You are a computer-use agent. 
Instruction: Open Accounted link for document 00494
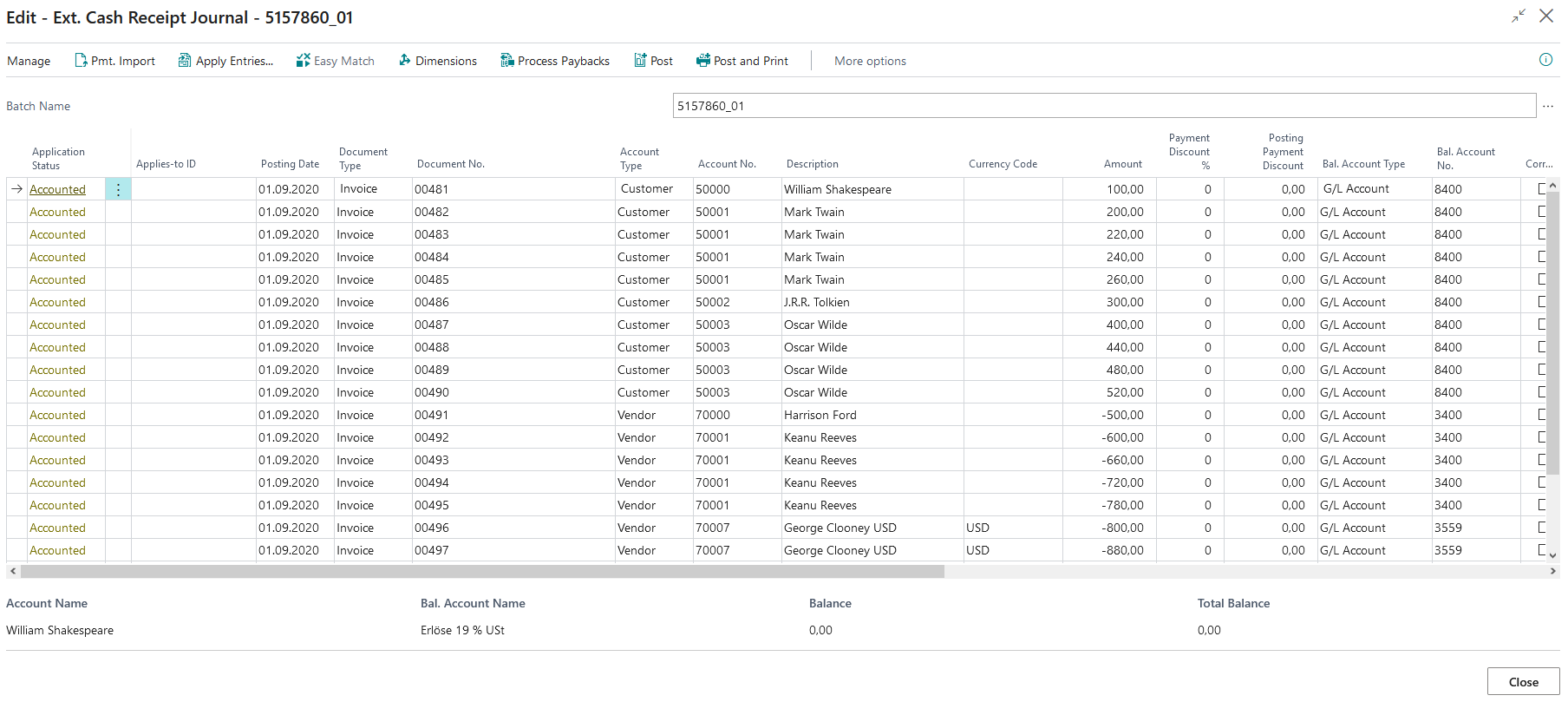tap(57, 482)
